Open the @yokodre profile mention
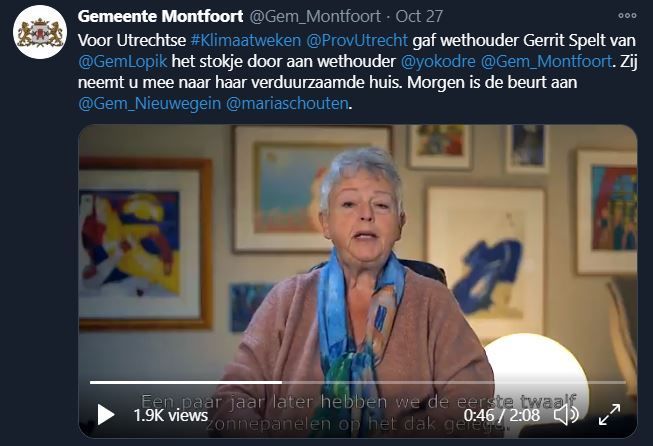Screen dimensions: 653x446 click(x=438, y=62)
